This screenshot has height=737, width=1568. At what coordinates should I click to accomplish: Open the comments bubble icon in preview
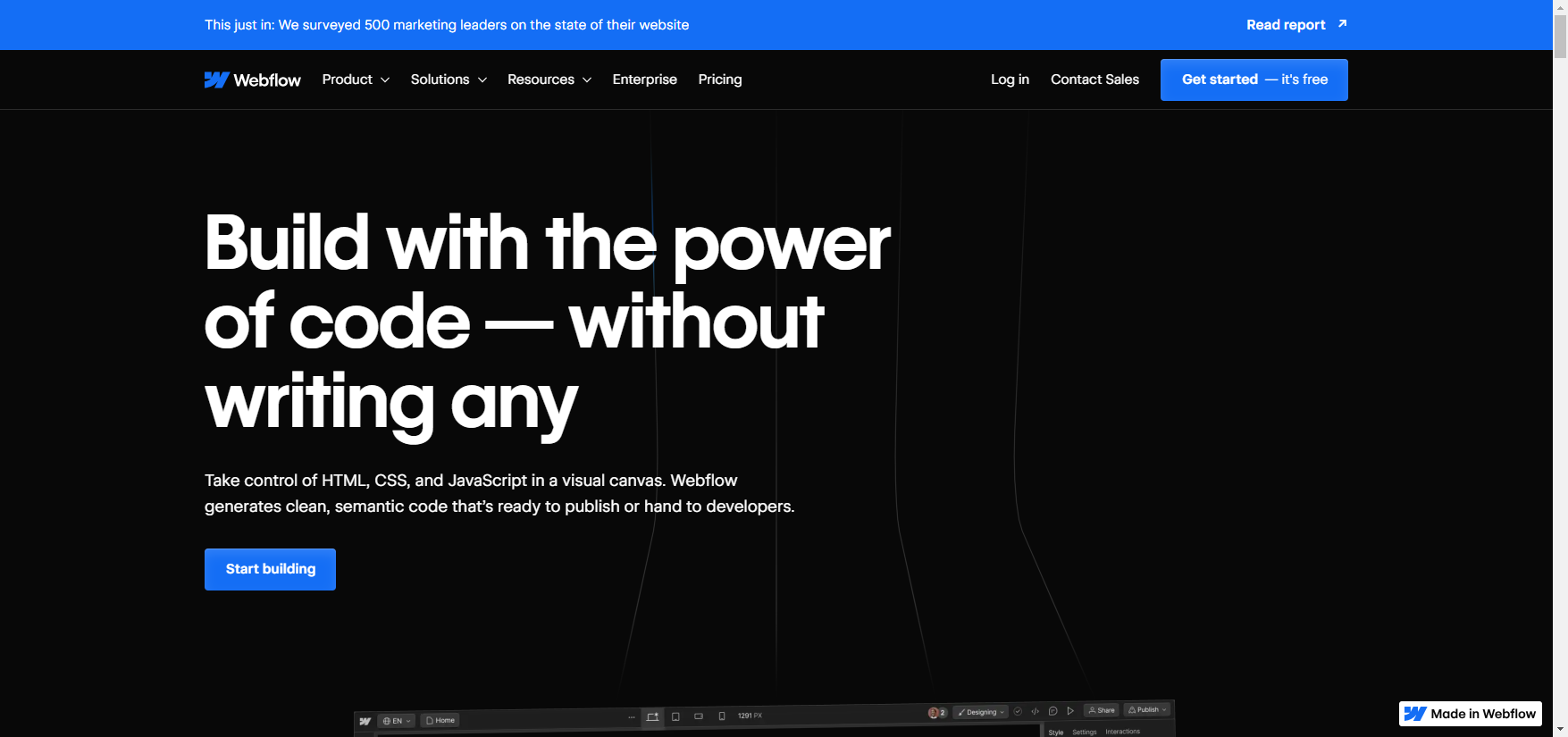point(1053,711)
